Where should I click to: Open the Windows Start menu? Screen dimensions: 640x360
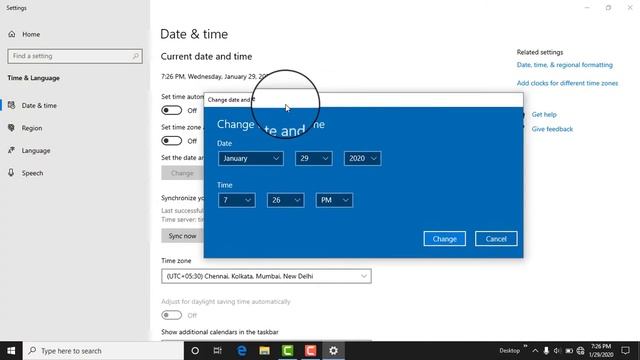tap(11, 351)
